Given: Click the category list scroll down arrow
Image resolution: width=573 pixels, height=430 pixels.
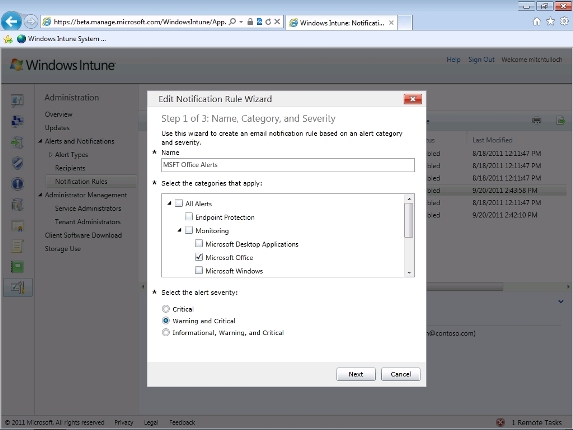Looking at the screenshot, I should [409, 273].
